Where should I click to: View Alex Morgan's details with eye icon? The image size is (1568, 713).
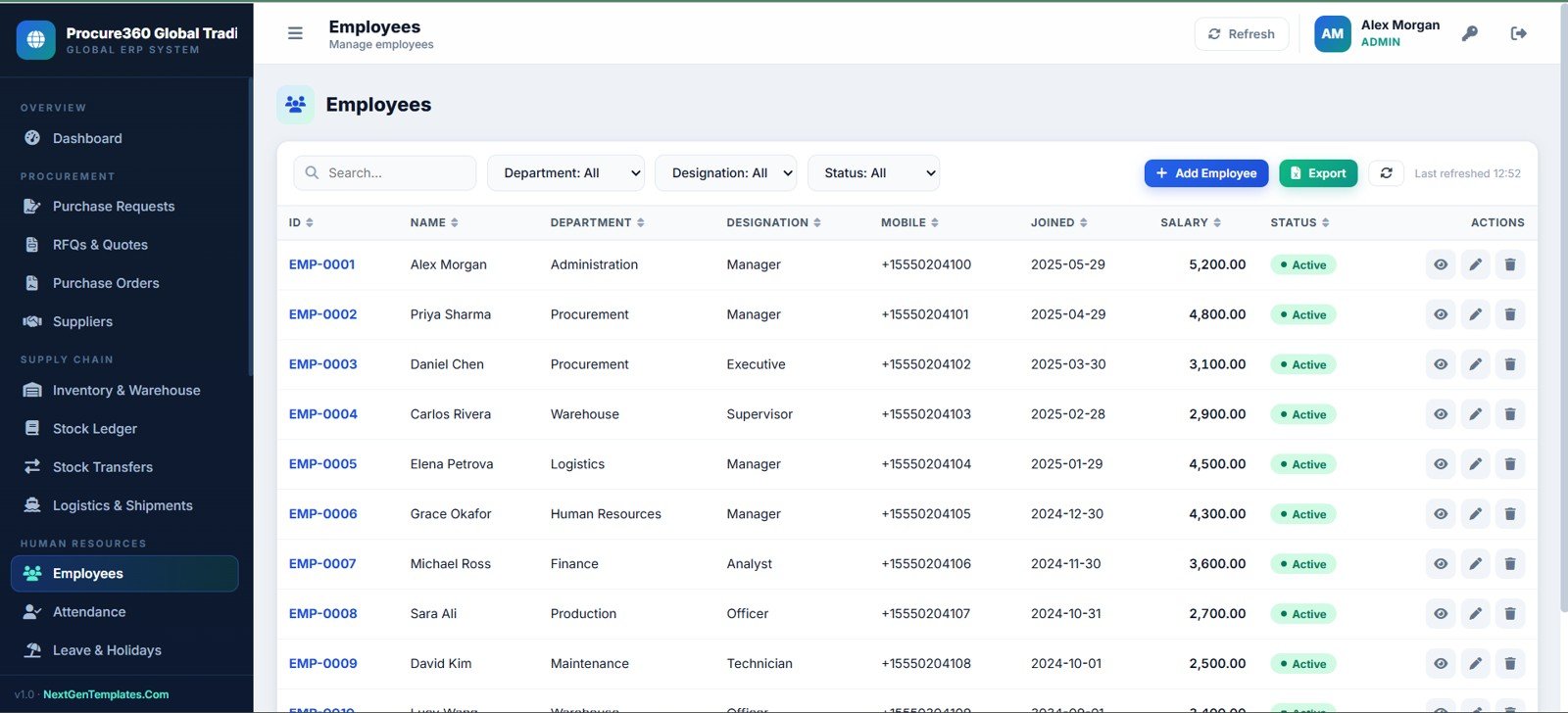pyautogui.click(x=1441, y=264)
